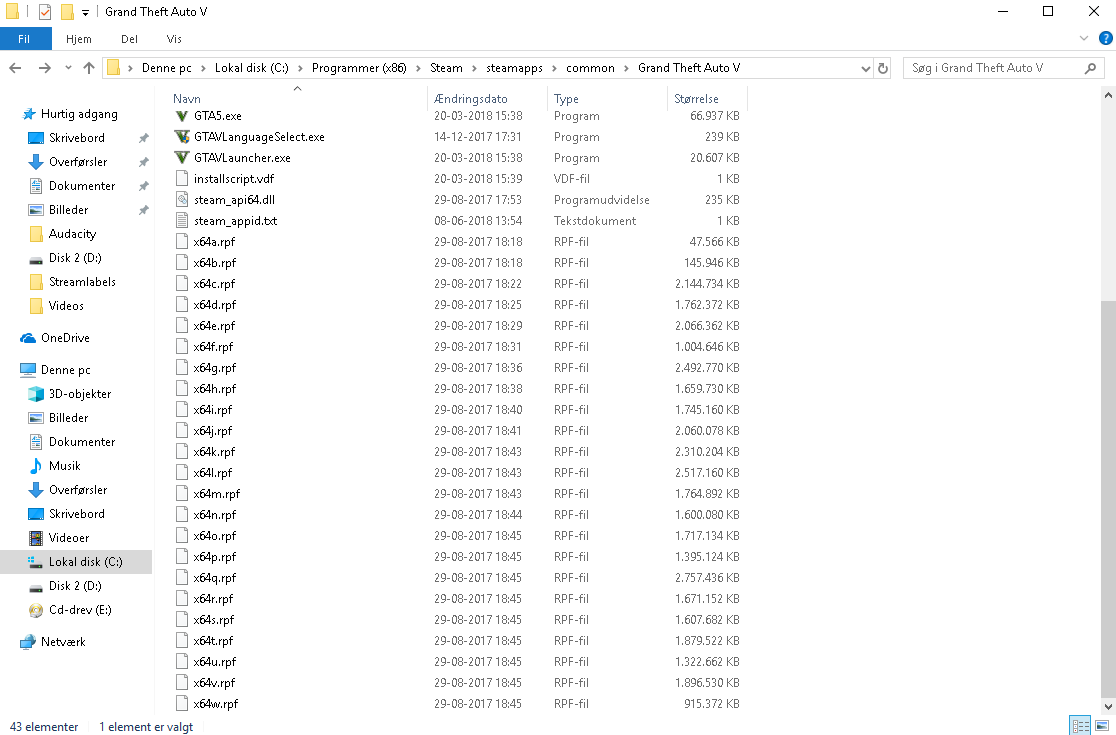Unpin Skrivebord using its pin icon
This screenshot has height=735, width=1116.
[143, 138]
